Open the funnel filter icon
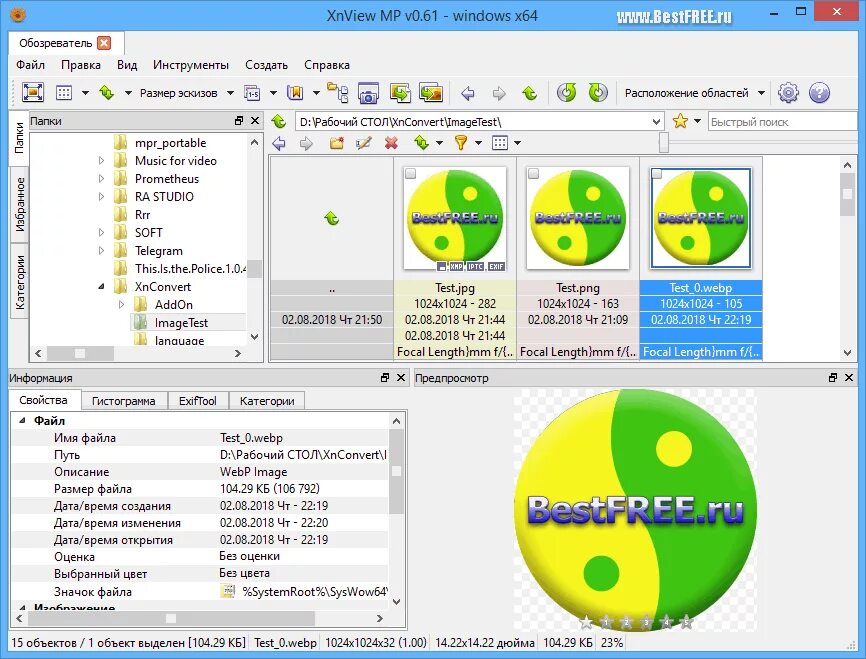The width and height of the screenshot is (866, 659). point(461,143)
